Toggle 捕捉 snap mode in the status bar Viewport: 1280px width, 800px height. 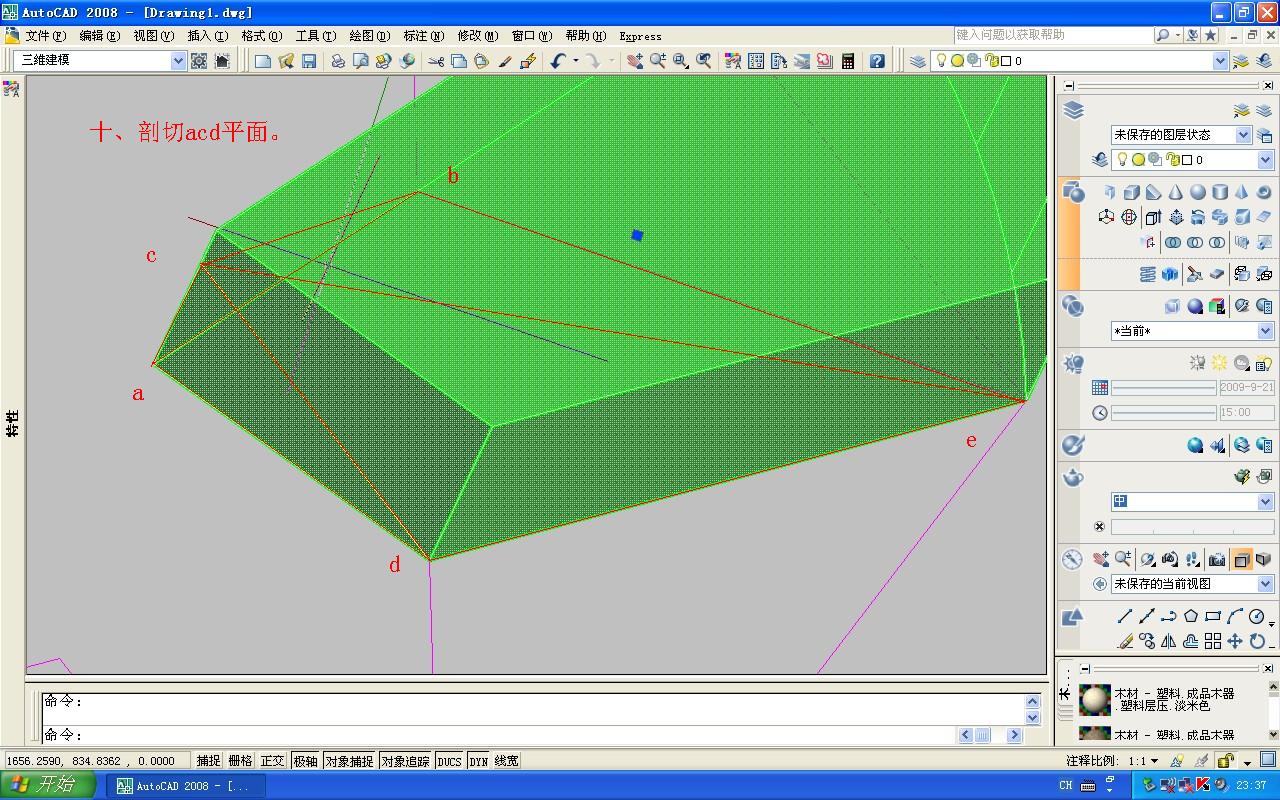pyautogui.click(x=208, y=761)
